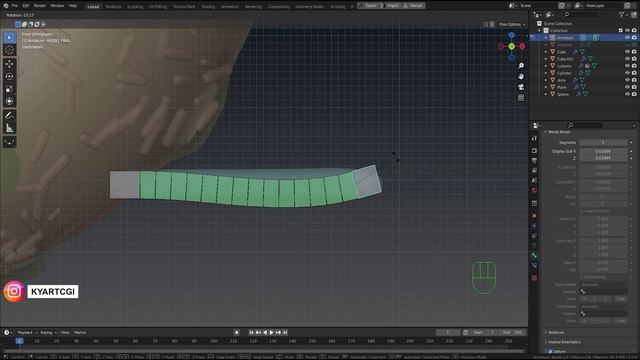Click the zoom magnifier viewport icon
The image size is (640, 360).
521,66
